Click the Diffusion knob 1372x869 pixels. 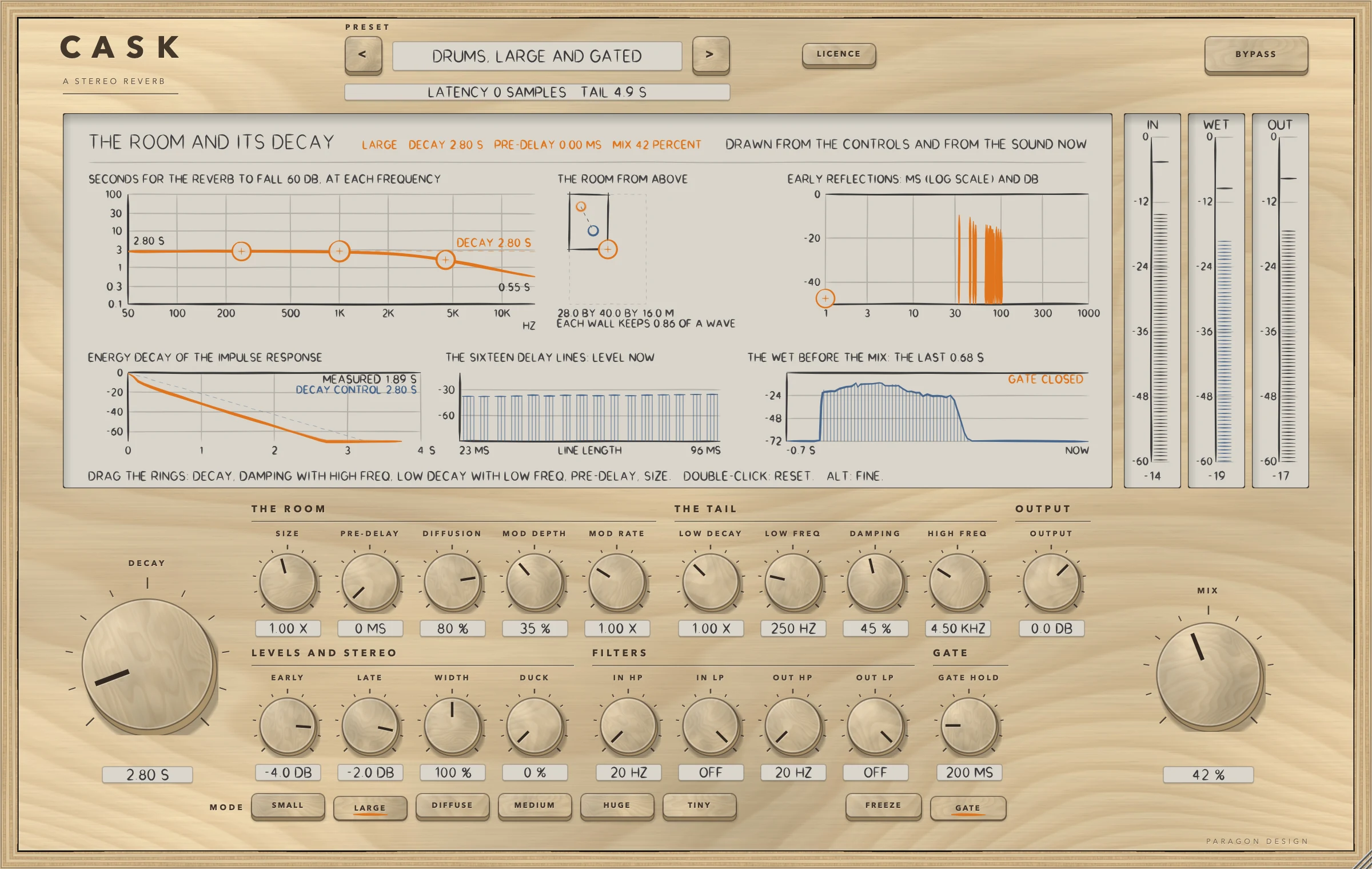point(452,581)
